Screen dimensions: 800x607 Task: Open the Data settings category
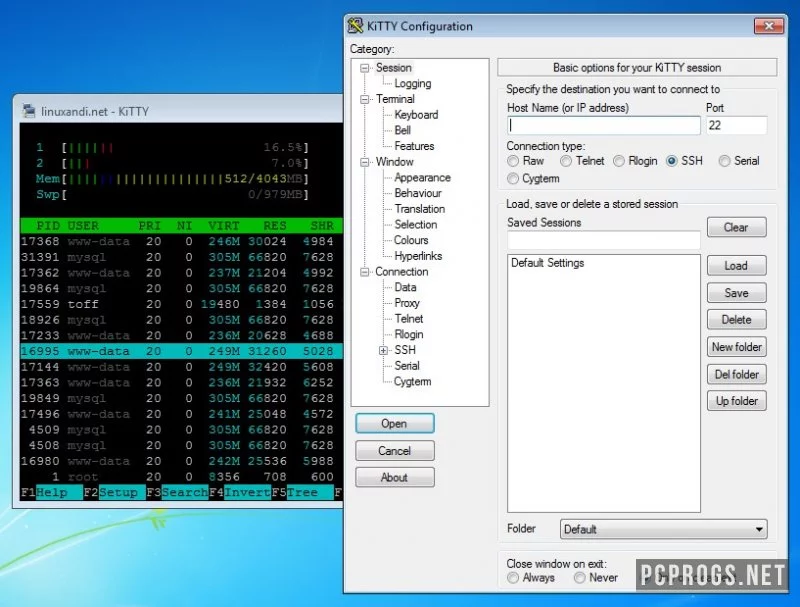(405, 287)
